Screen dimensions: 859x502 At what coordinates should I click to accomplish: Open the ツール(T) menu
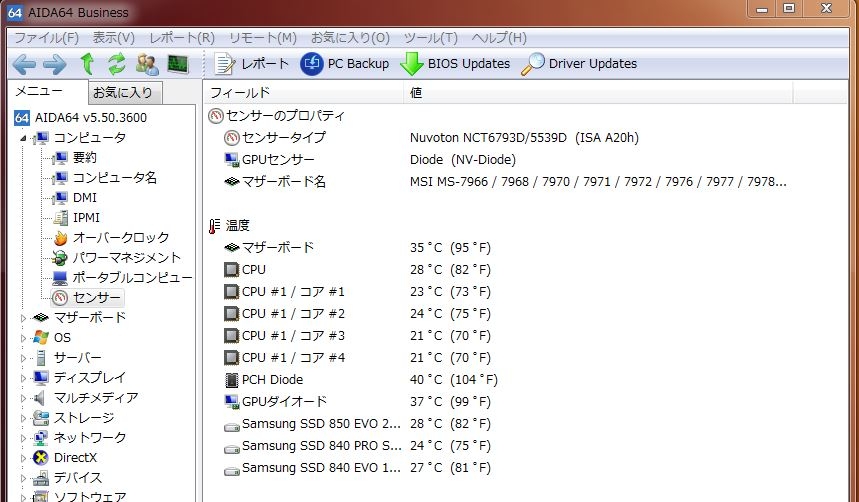tap(431, 38)
